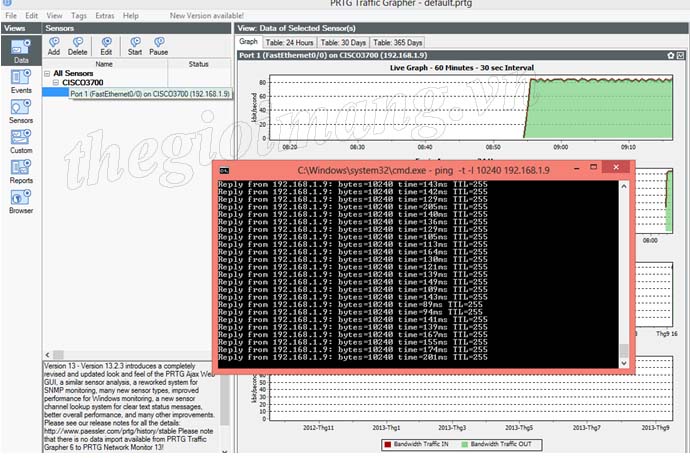Open the Help menu
Viewport: 690px width, 458px height.
point(131,16)
